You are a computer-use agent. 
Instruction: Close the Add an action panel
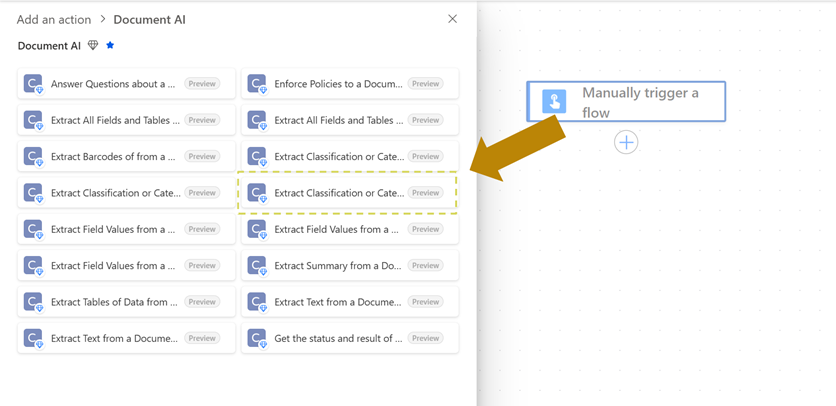coord(453,19)
